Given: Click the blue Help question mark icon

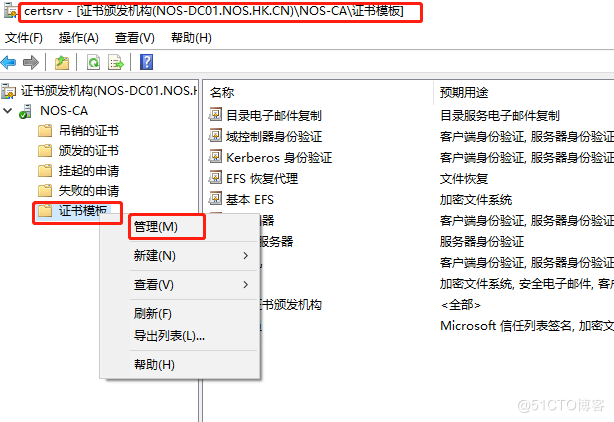Looking at the screenshot, I should [x=146, y=62].
